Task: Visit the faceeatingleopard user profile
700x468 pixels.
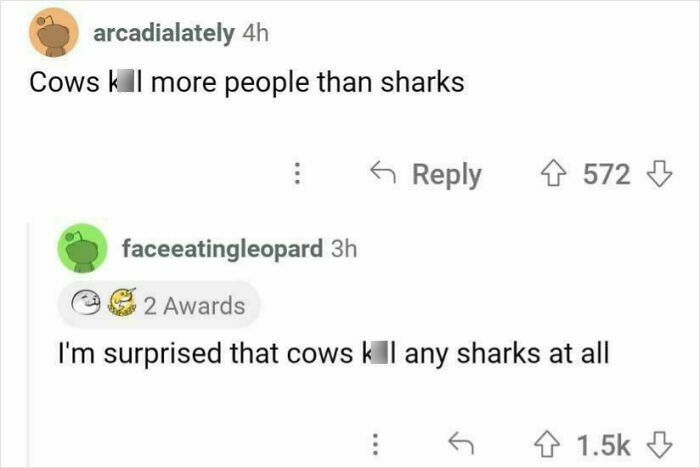Action: 222,249
